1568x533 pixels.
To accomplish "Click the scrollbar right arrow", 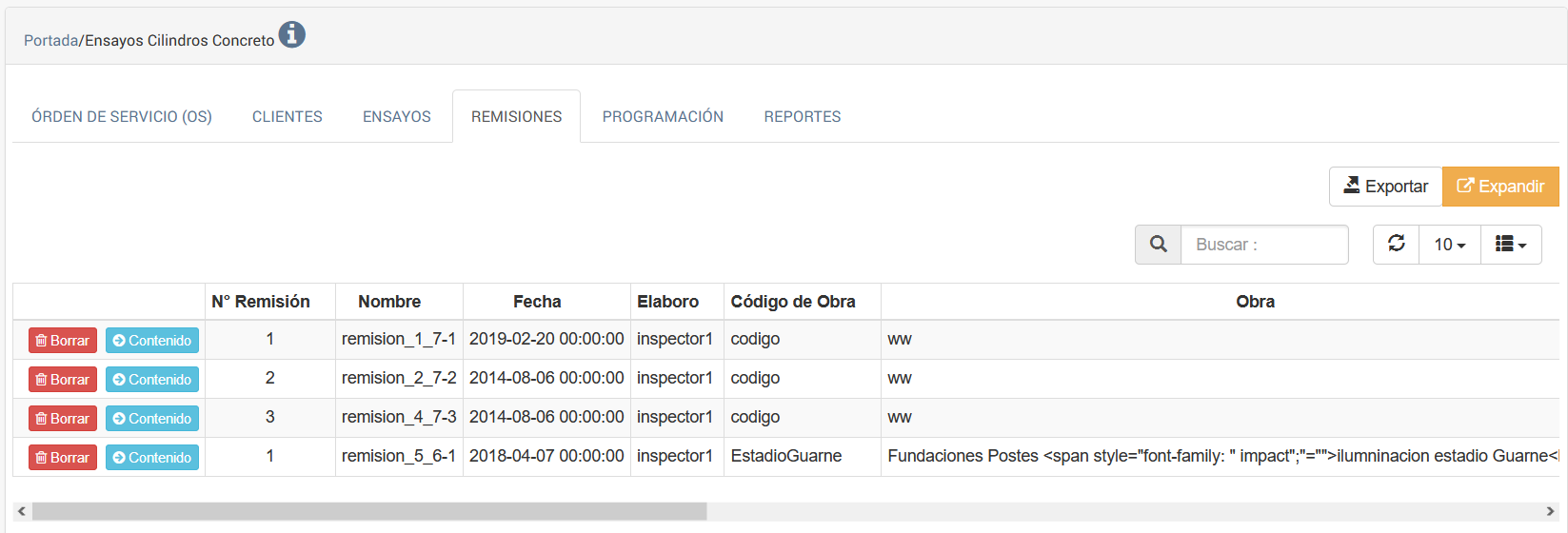I will coord(1550,511).
